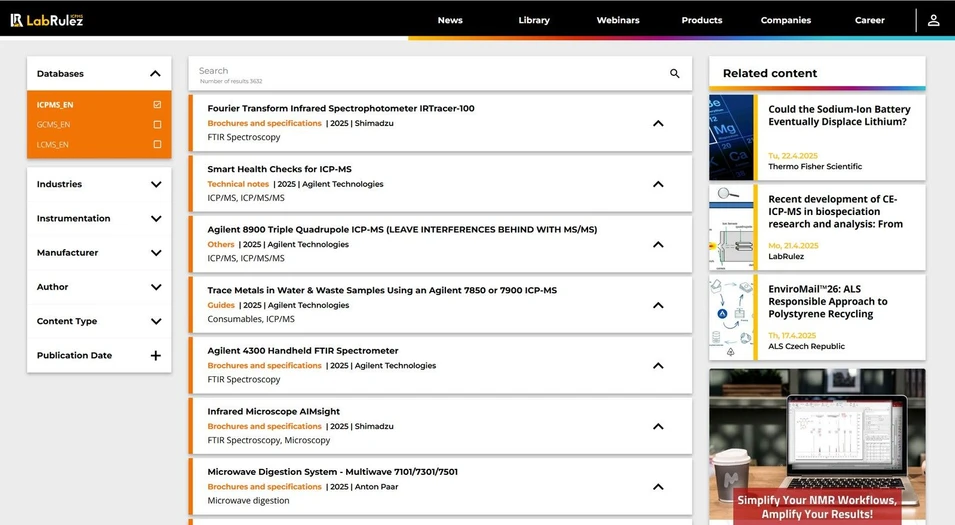This screenshot has width=955, height=525.
Task: Open Fourier Transform Infrared Spectrophotometer IRTracer-100 title
Action: [x=341, y=108]
